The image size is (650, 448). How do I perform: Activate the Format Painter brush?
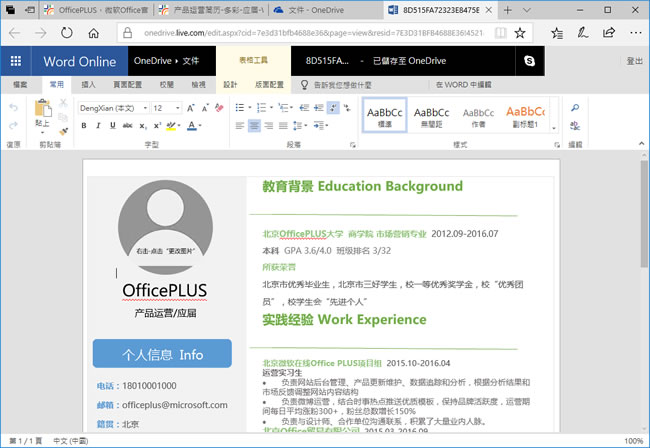(x=63, y=131)
